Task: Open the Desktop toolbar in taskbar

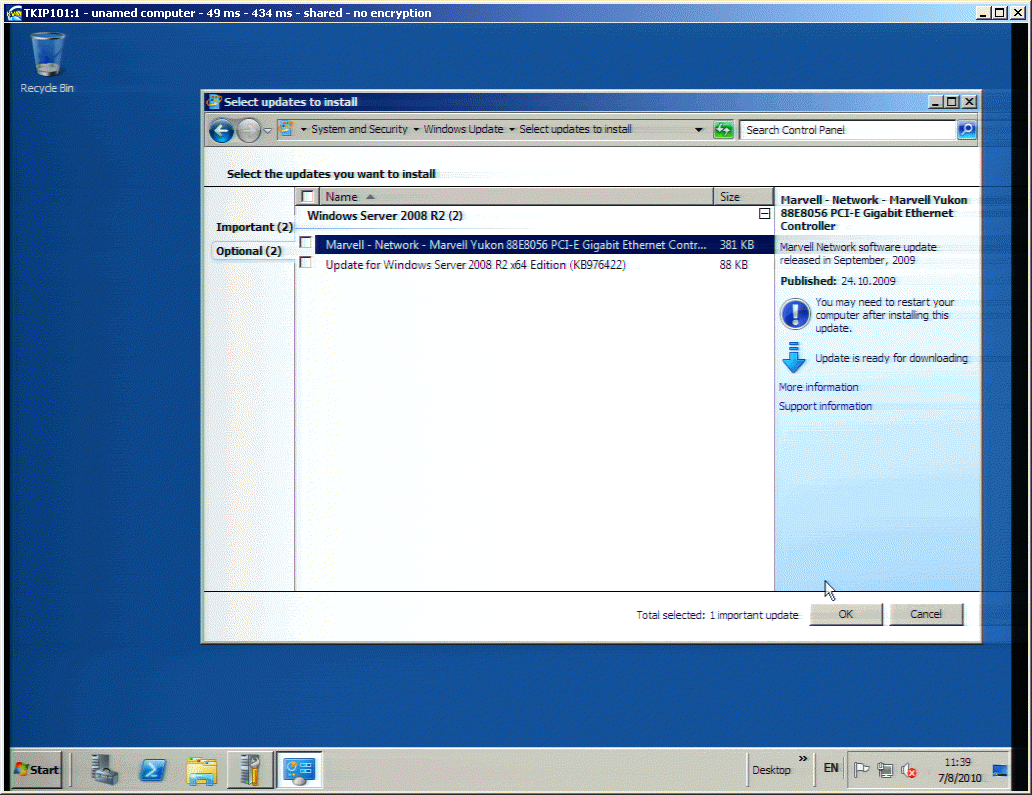Action: tap(771, 769)
